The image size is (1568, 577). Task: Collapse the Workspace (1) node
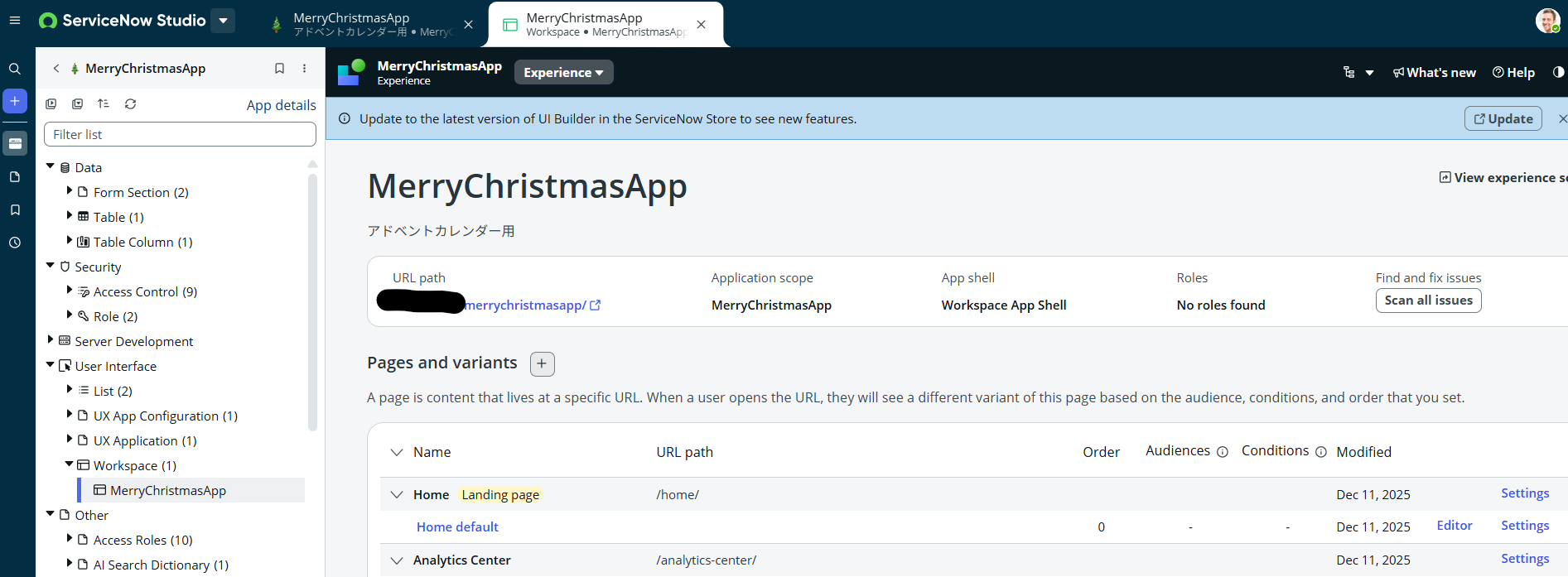(69, 464)
